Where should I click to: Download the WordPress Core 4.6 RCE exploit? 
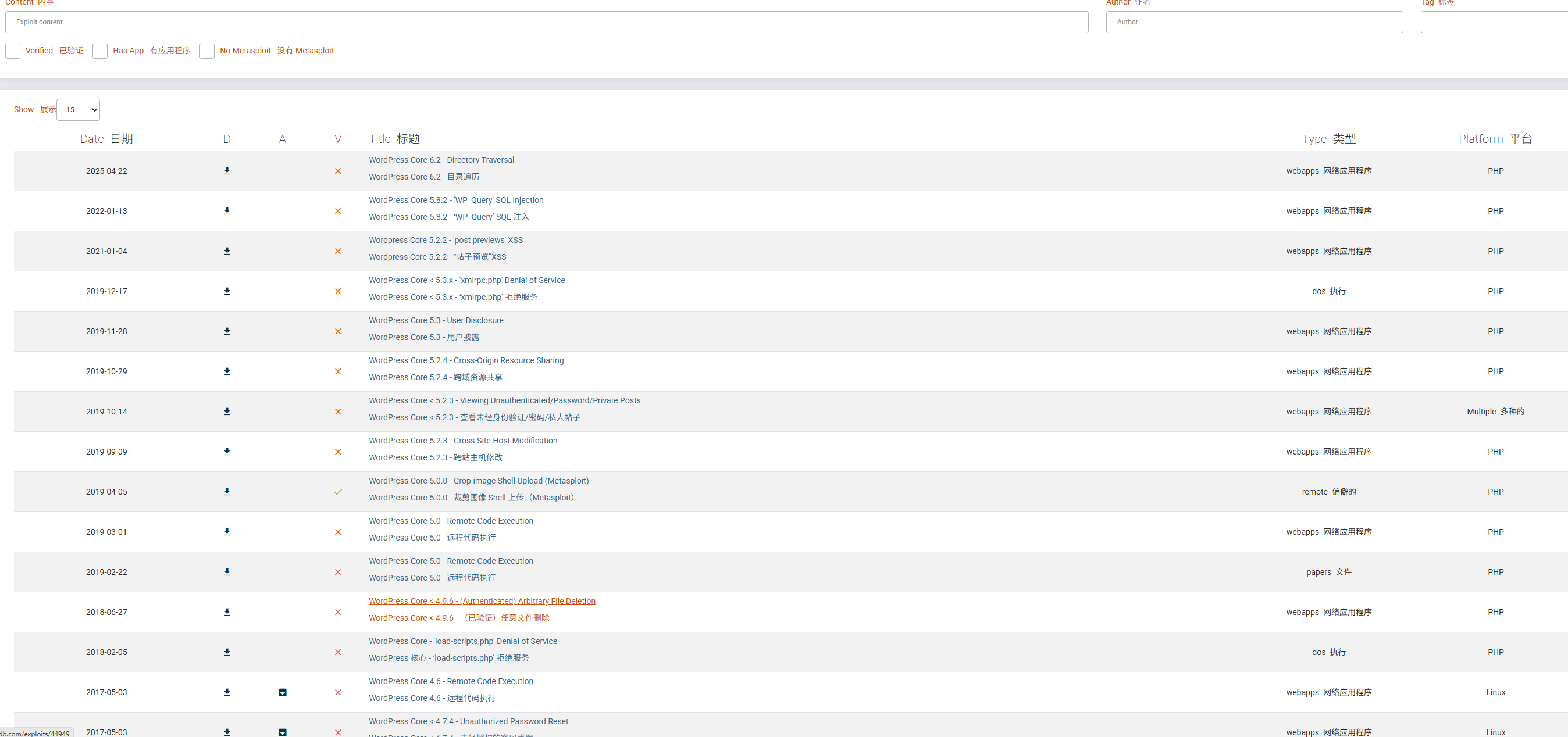[x=226, y=693]
